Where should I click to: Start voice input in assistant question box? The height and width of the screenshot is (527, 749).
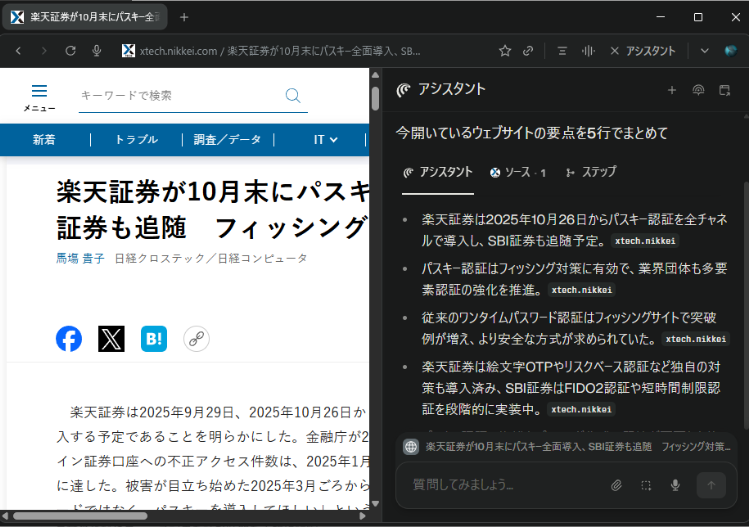point(675,485)
